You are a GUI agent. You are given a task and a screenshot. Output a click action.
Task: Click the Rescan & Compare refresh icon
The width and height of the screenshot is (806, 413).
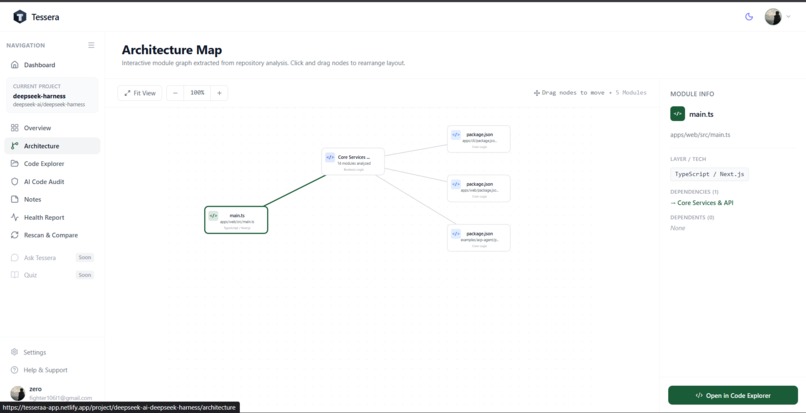point(14,235)
